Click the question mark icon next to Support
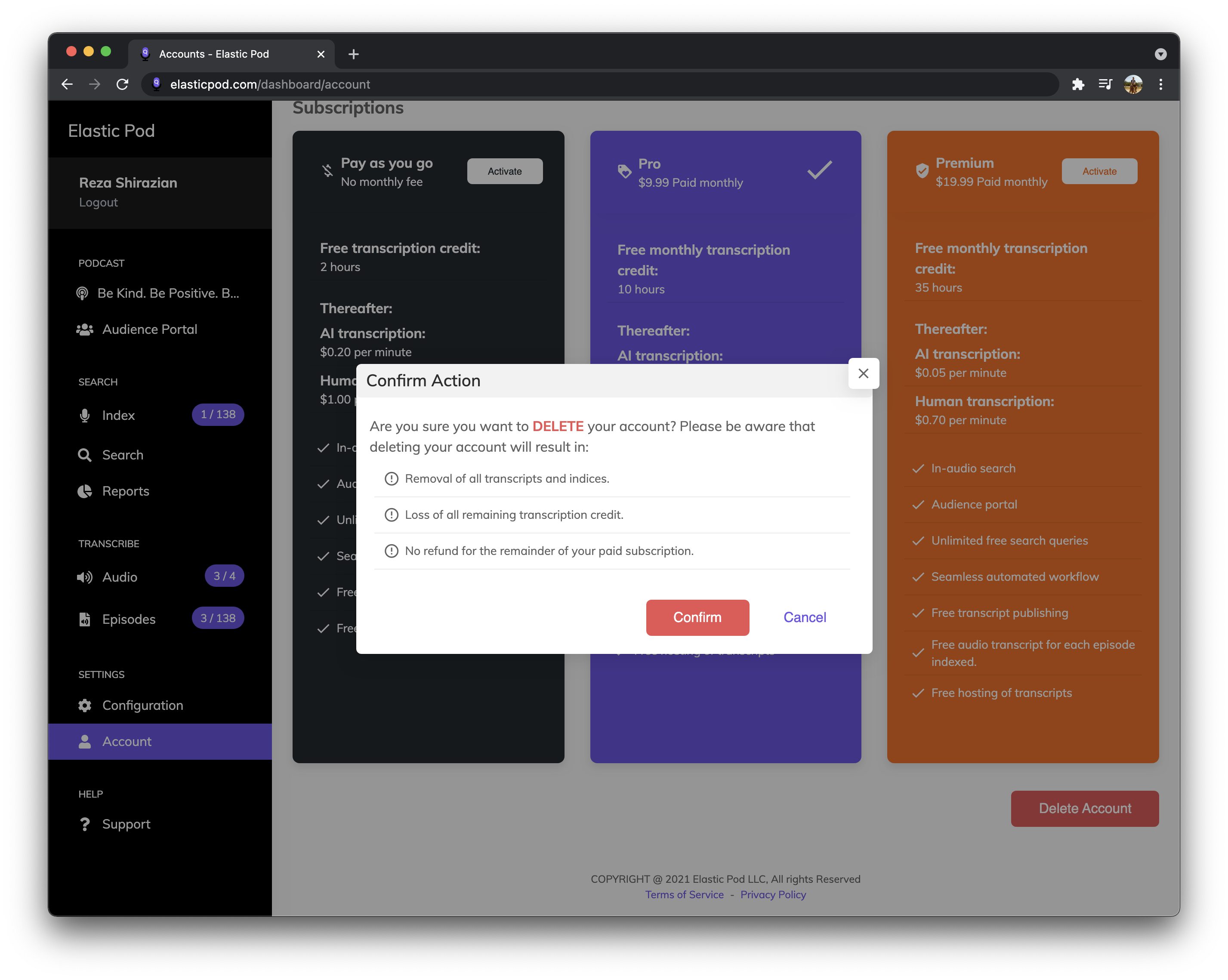 [x=85, y=824]
